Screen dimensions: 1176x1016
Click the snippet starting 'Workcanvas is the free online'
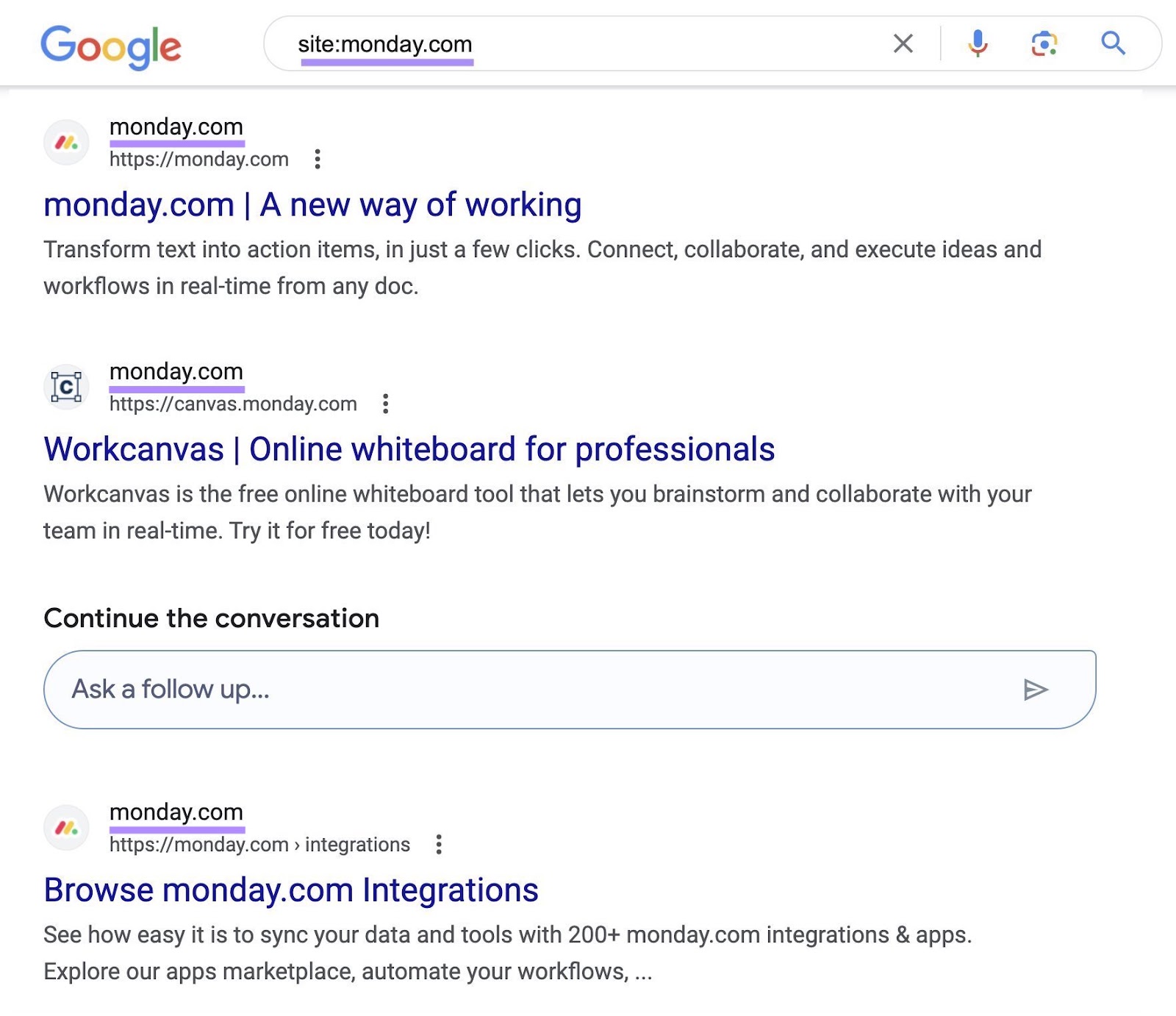(537, 512)
